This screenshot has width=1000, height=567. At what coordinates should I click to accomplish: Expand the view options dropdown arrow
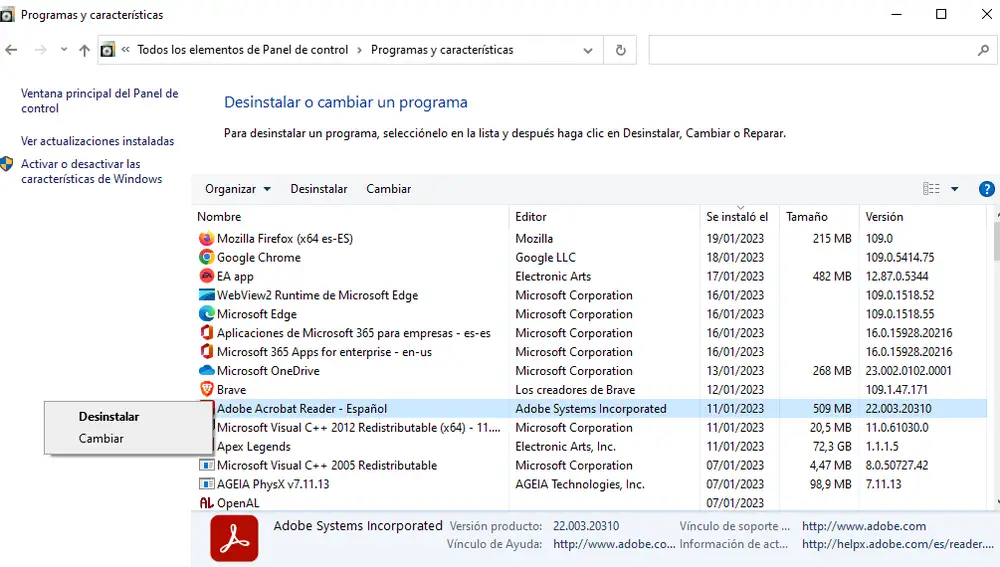point(954,189)
